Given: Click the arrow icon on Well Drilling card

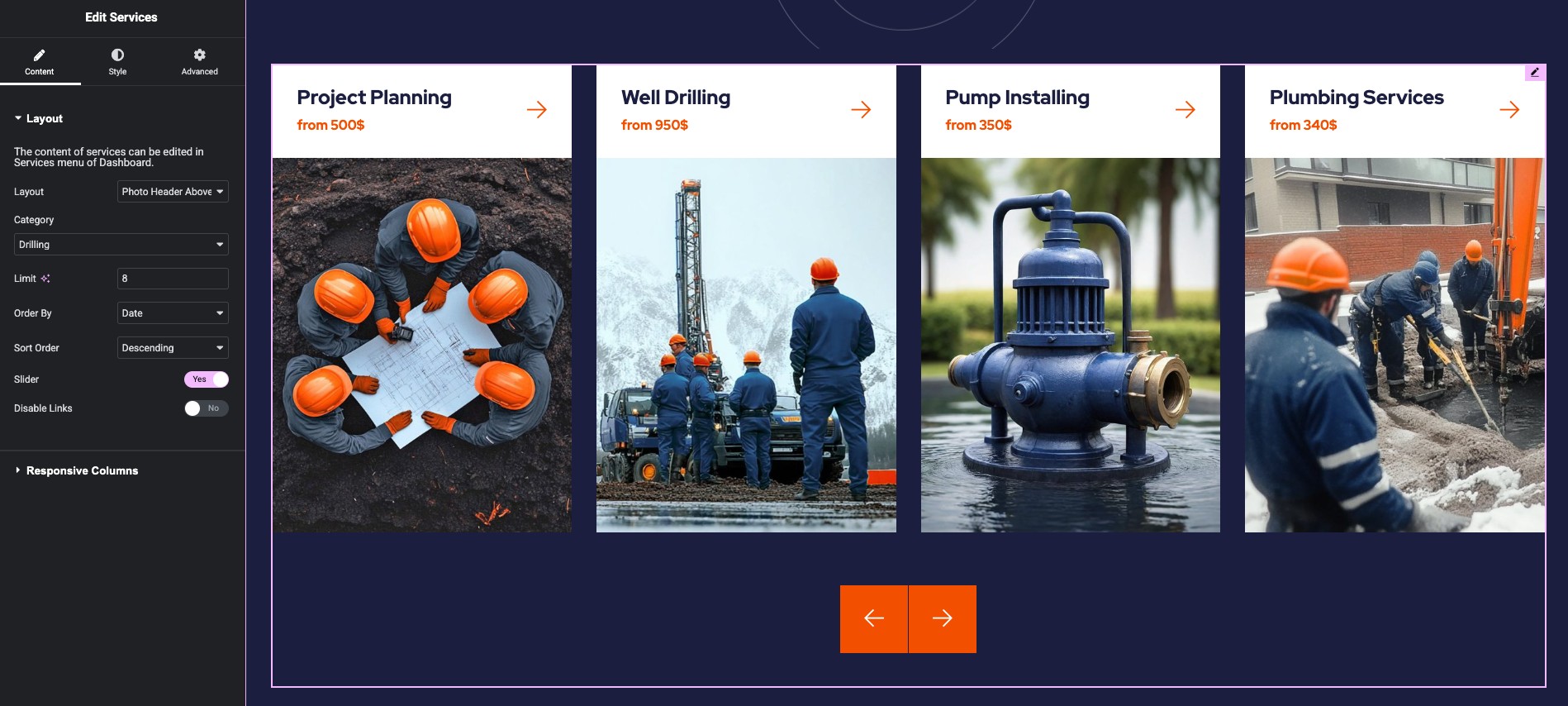Looking at the screenshot, I should pyautogui.click(x=861, y=109).
